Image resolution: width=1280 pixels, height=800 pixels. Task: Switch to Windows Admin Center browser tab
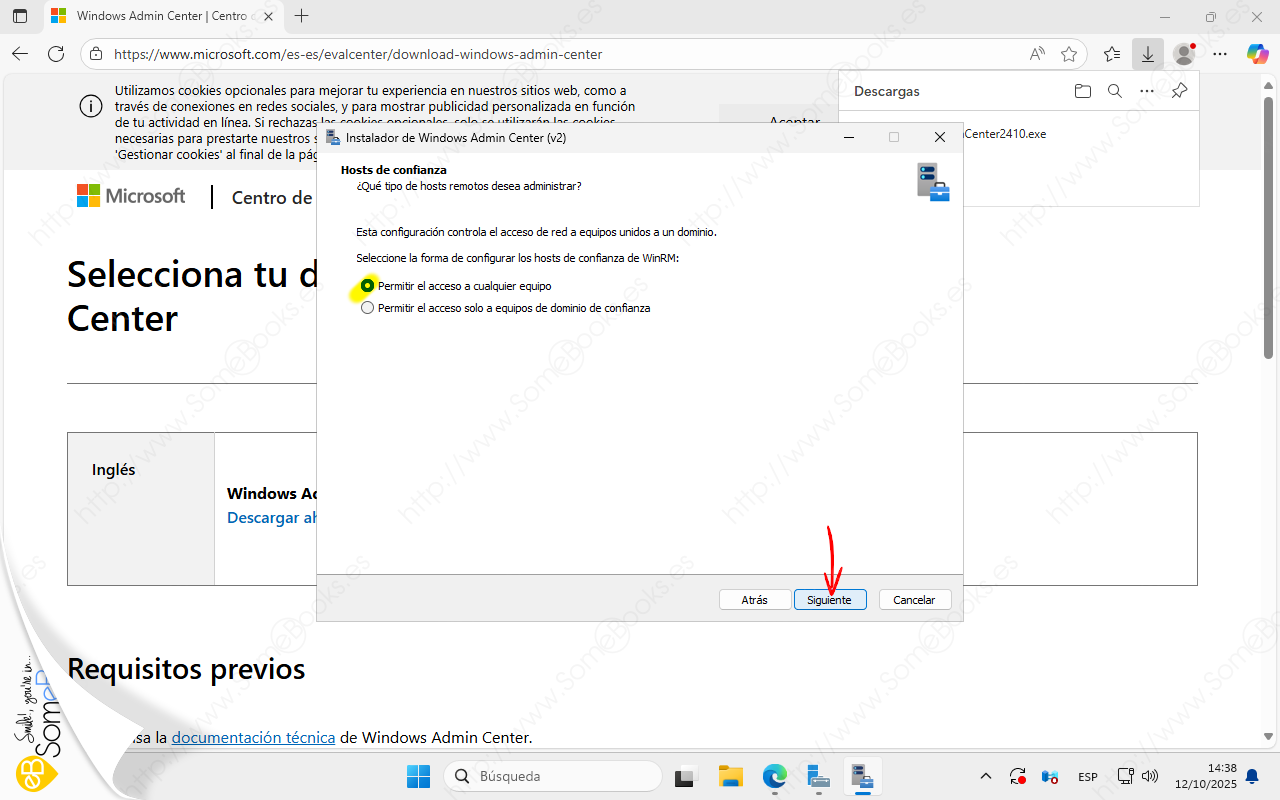(x=160, y=16)
